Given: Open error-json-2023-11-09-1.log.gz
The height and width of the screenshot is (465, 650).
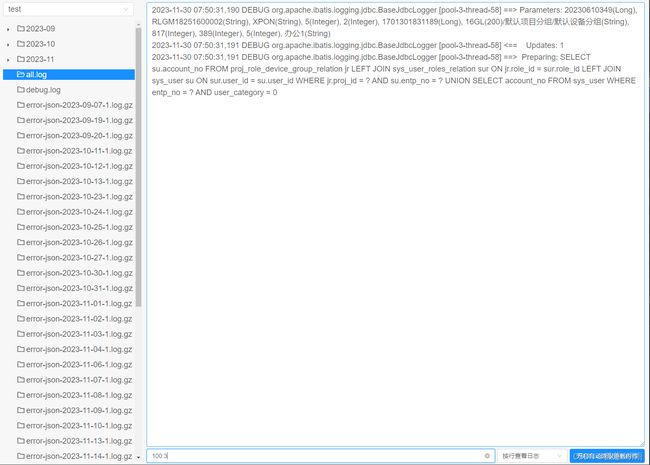Looking at the screenshot, I should pos(79,411).
